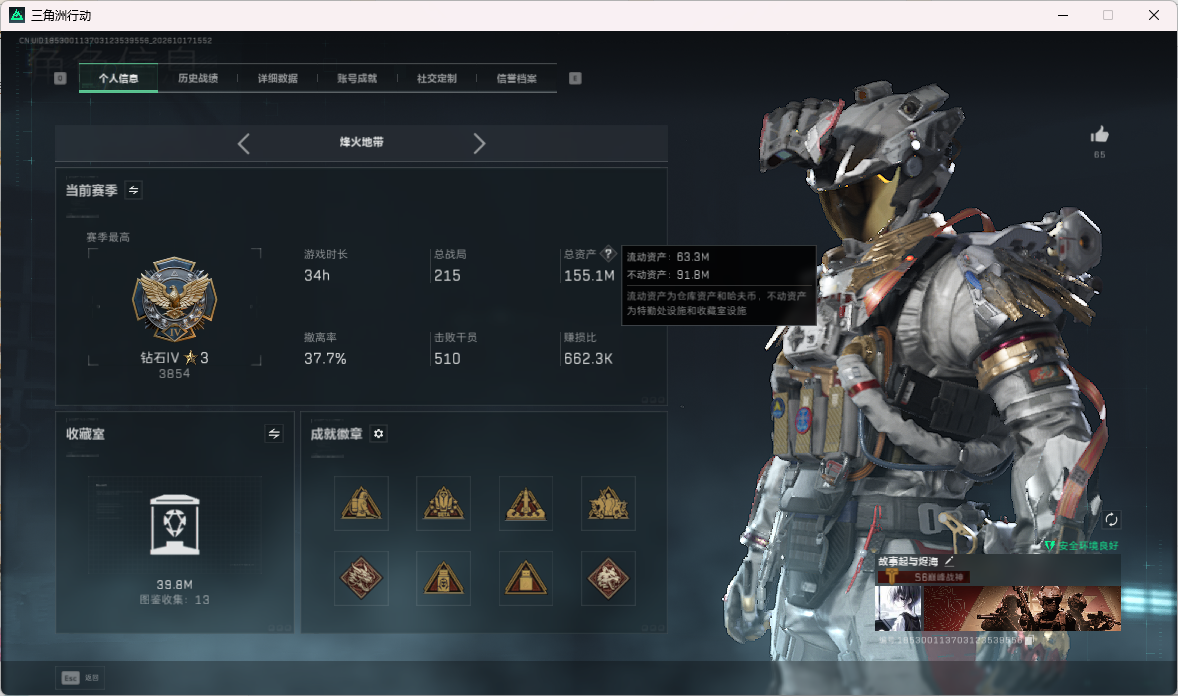Viewport: 1178px width, 696px height.
Task: Click the 钻石IV rank emblem
Action: click(175, 300)
